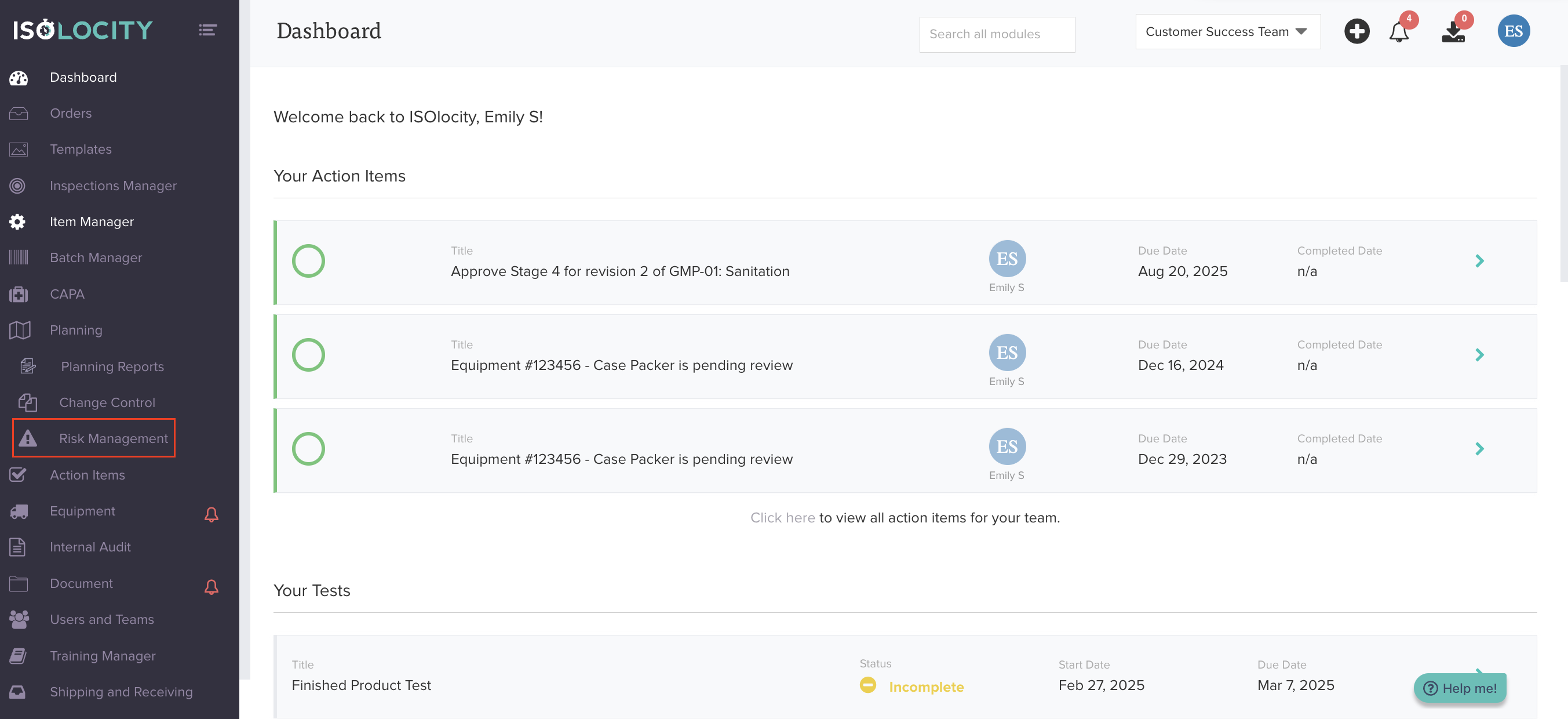Click the Document alert bell icon
1568x719 pixels.
pos(212,586)
